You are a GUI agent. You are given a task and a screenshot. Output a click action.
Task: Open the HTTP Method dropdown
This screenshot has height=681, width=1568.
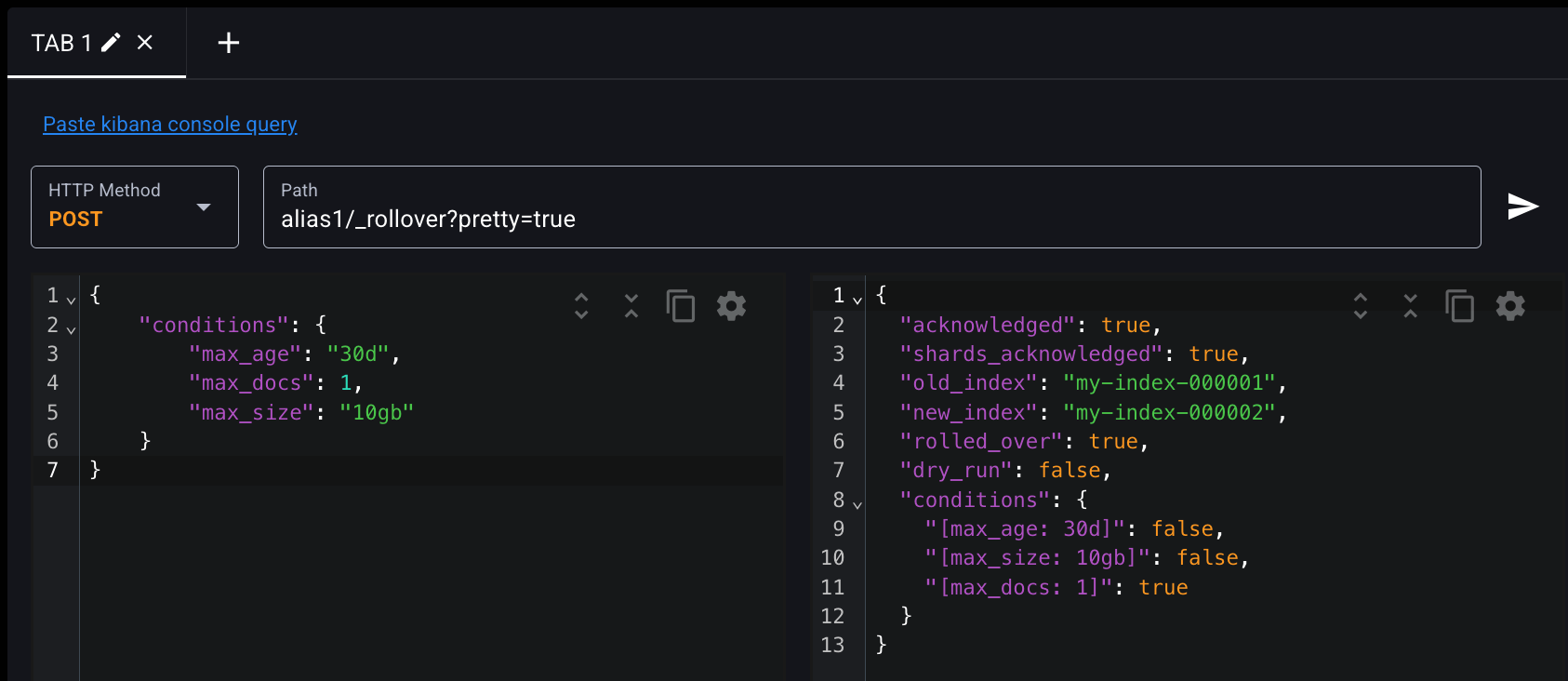[x=135, y=207]
